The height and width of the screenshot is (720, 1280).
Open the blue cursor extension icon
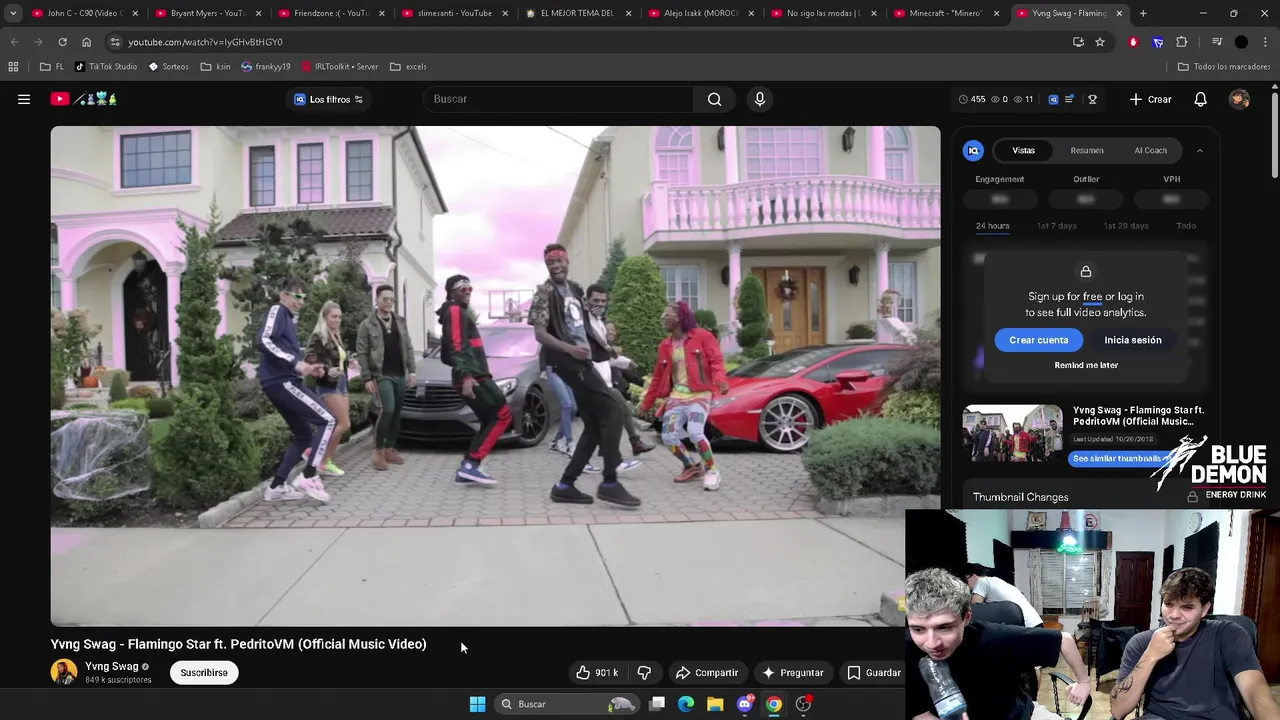coord(1158,42)
